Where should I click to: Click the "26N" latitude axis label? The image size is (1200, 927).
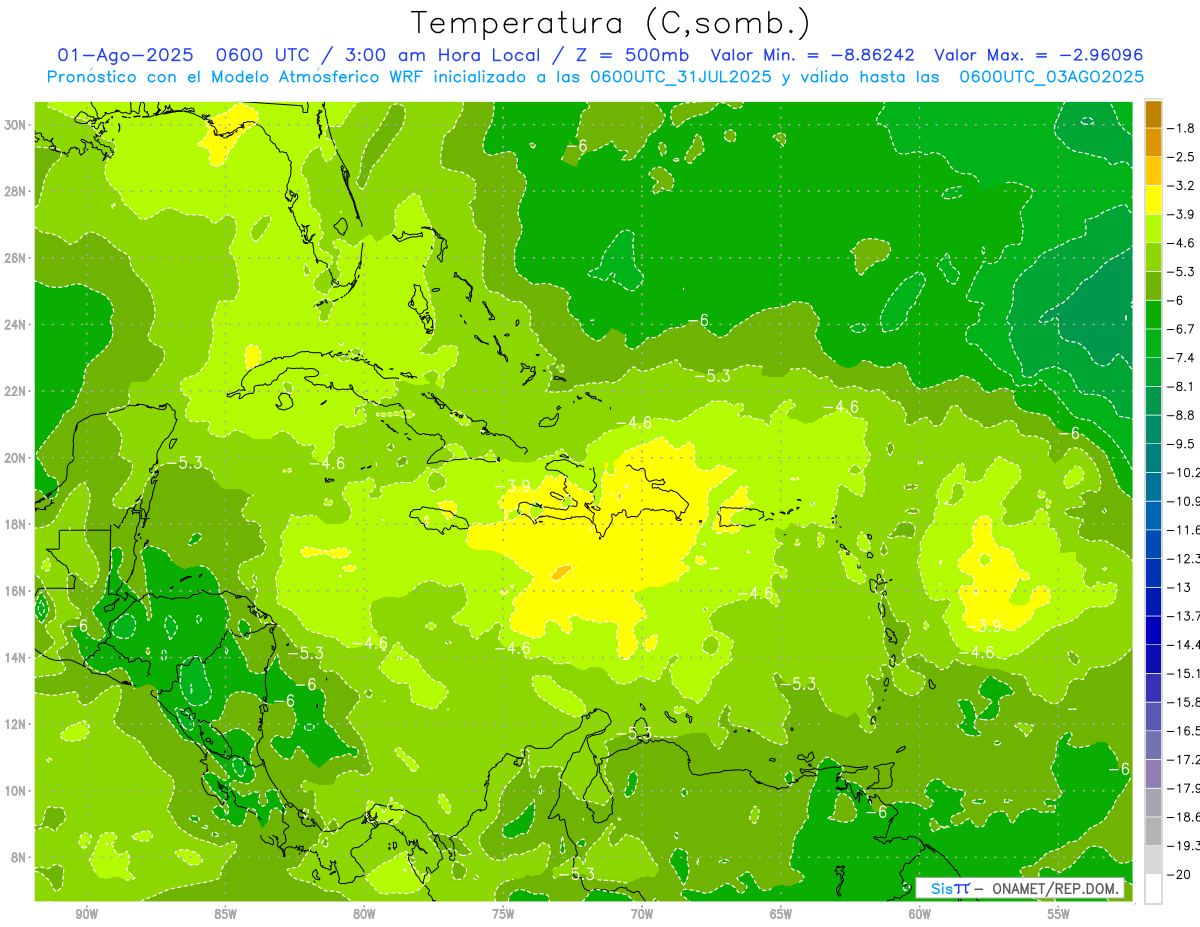pos(15,258)
